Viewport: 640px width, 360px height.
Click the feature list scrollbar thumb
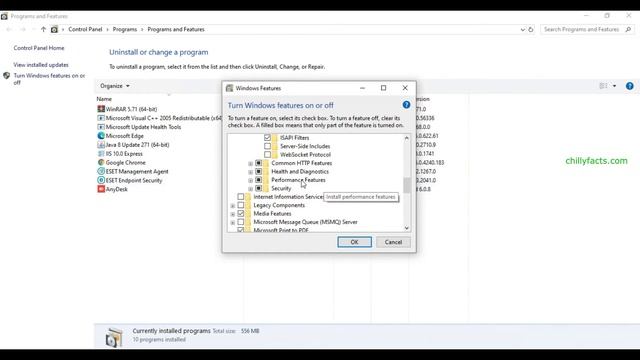[407, 185]
